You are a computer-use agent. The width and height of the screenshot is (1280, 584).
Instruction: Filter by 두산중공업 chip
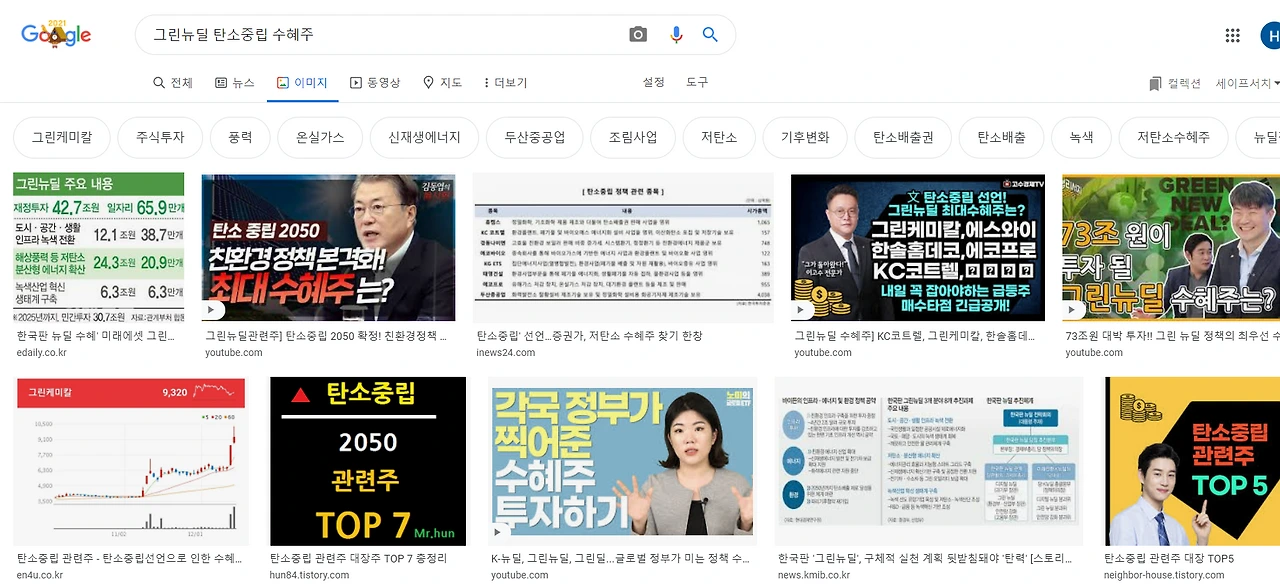(534, 137)
